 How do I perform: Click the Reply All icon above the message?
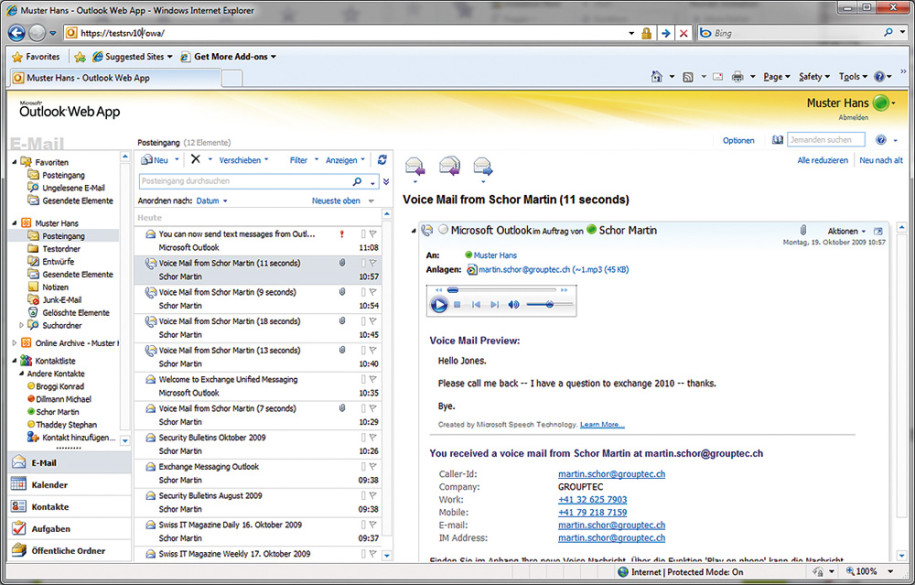click(449, 166)
